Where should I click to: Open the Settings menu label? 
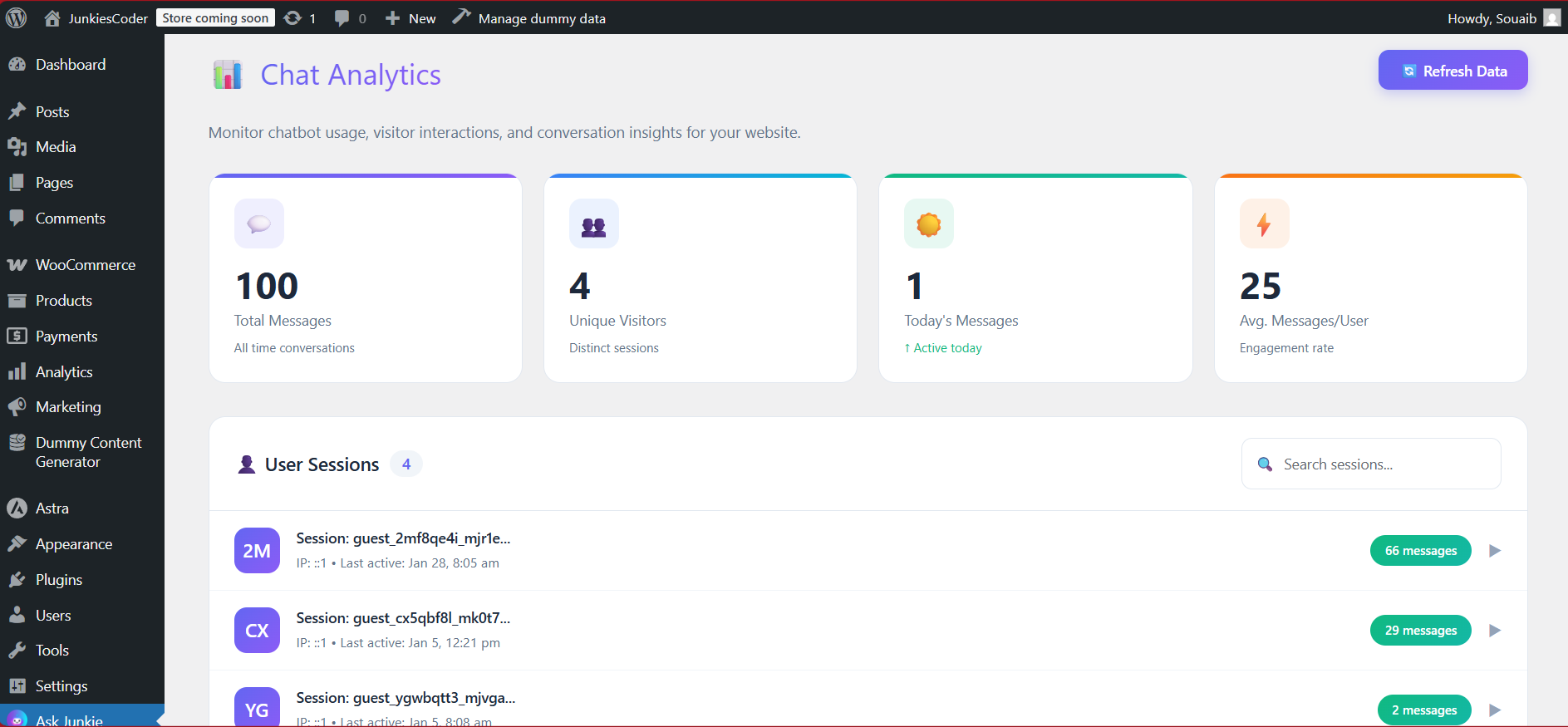coord(61,686)
